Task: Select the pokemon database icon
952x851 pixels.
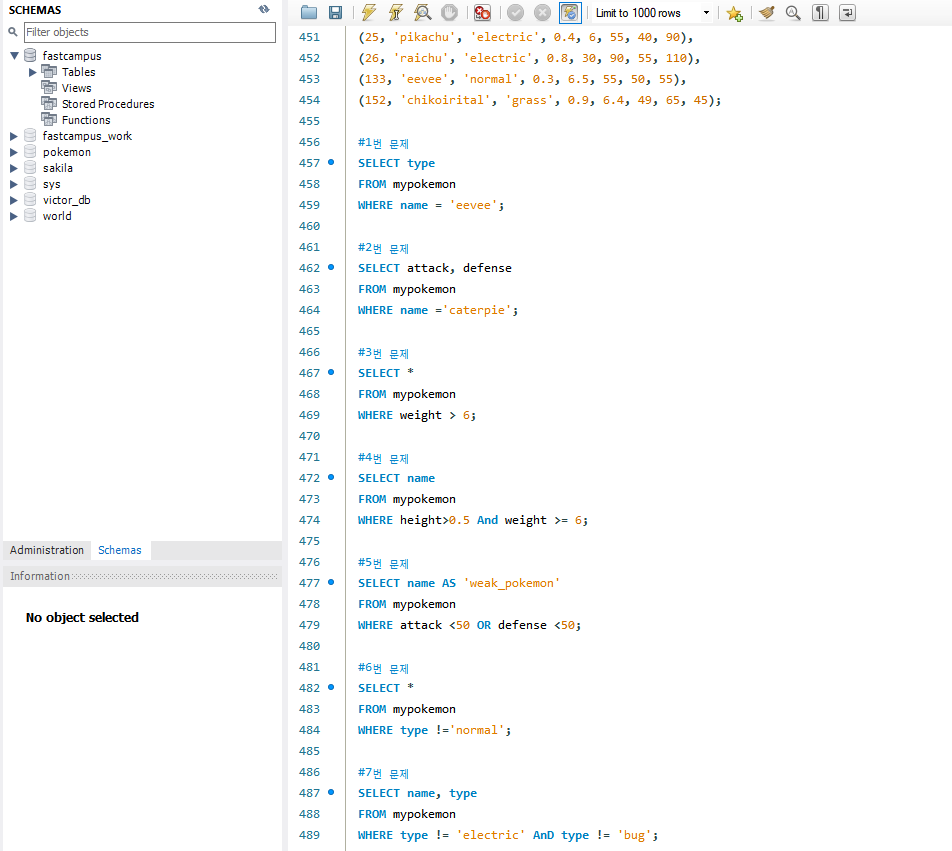Action: click(x=30, y=152)
